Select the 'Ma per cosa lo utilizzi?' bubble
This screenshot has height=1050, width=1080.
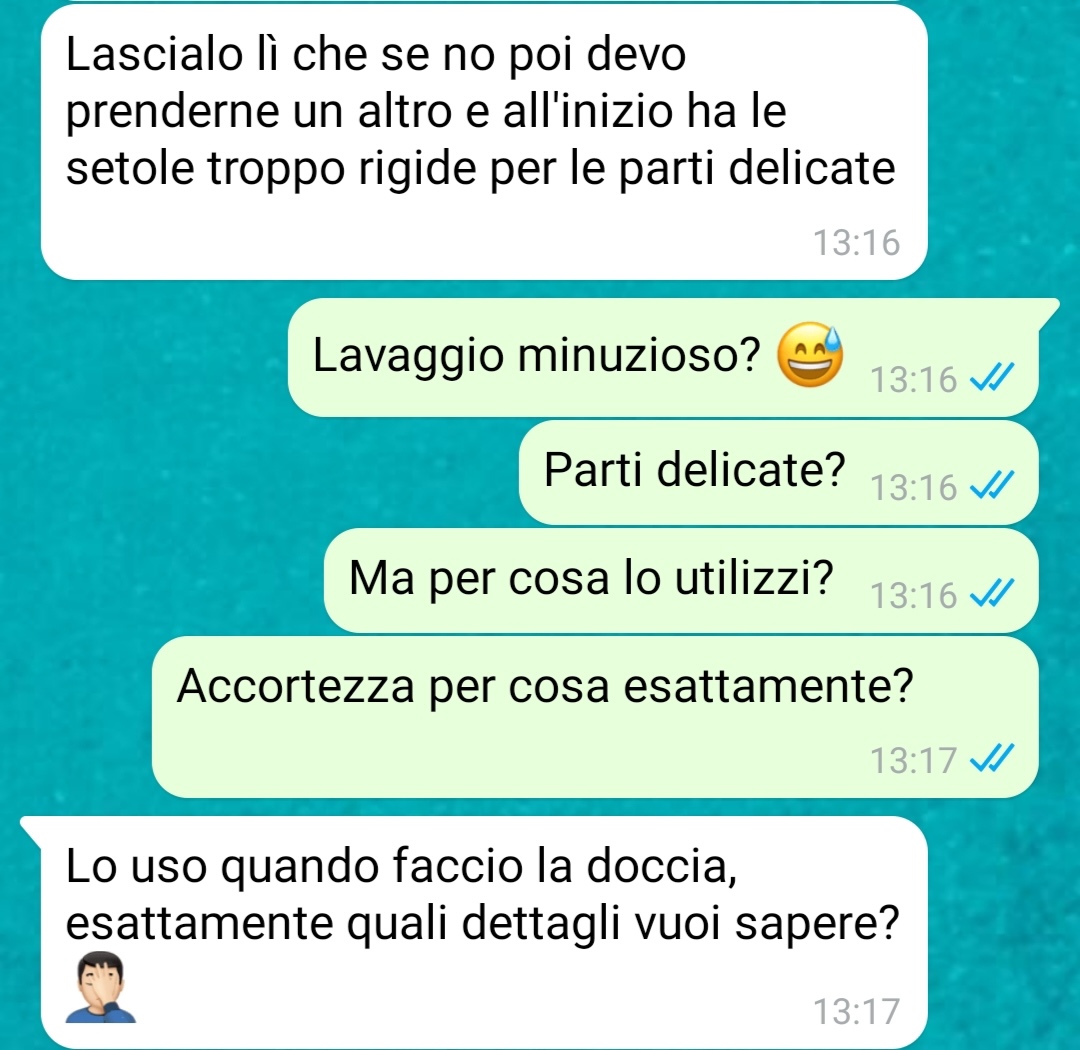pyautogui.click(x=681, y=580)
